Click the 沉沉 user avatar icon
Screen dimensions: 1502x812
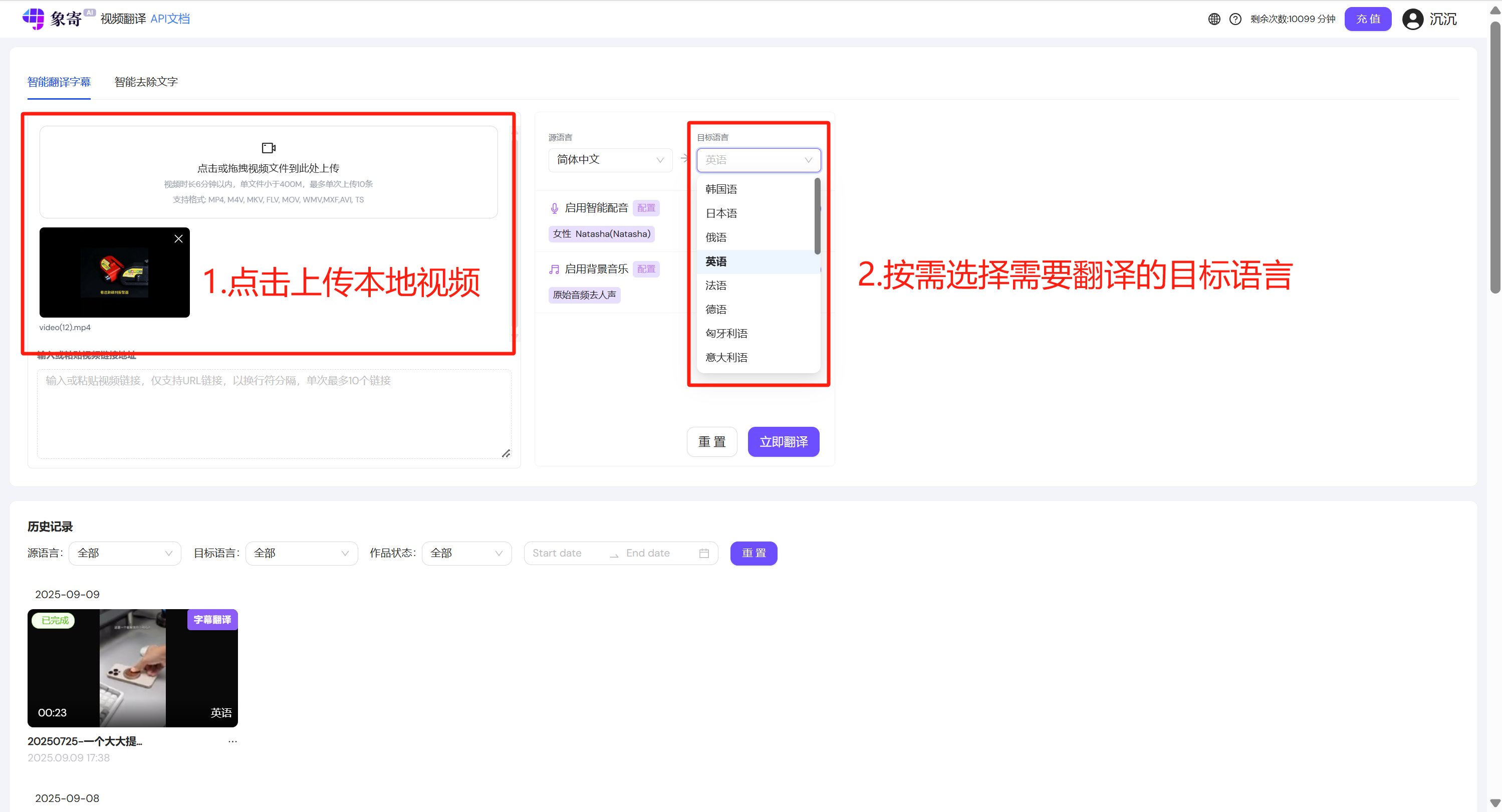click(1413, 19)
